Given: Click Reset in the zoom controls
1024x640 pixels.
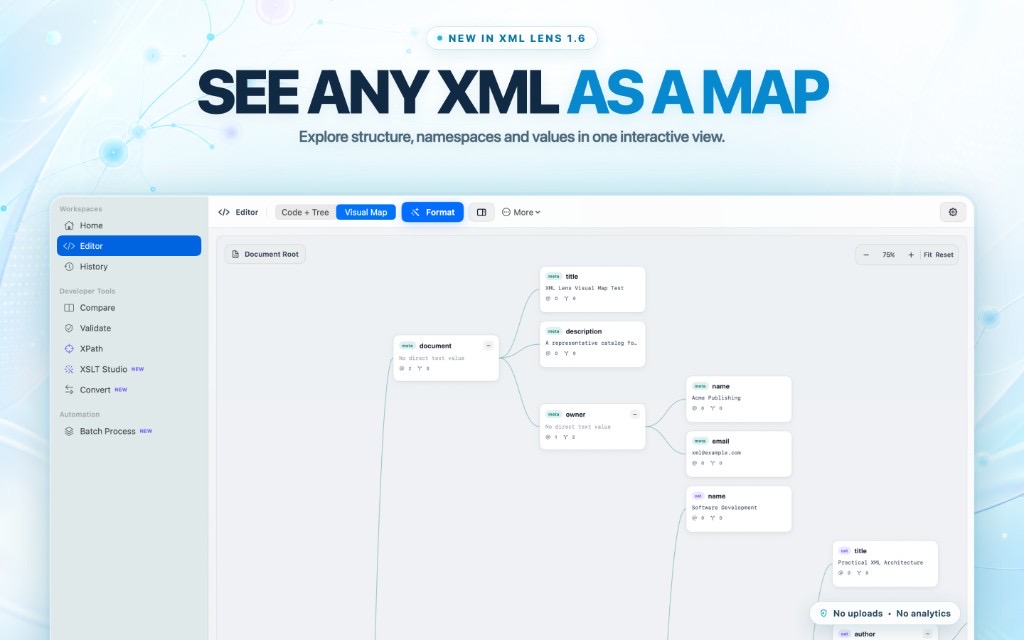Looking at the screenshot, I should (x=944, y=255).
